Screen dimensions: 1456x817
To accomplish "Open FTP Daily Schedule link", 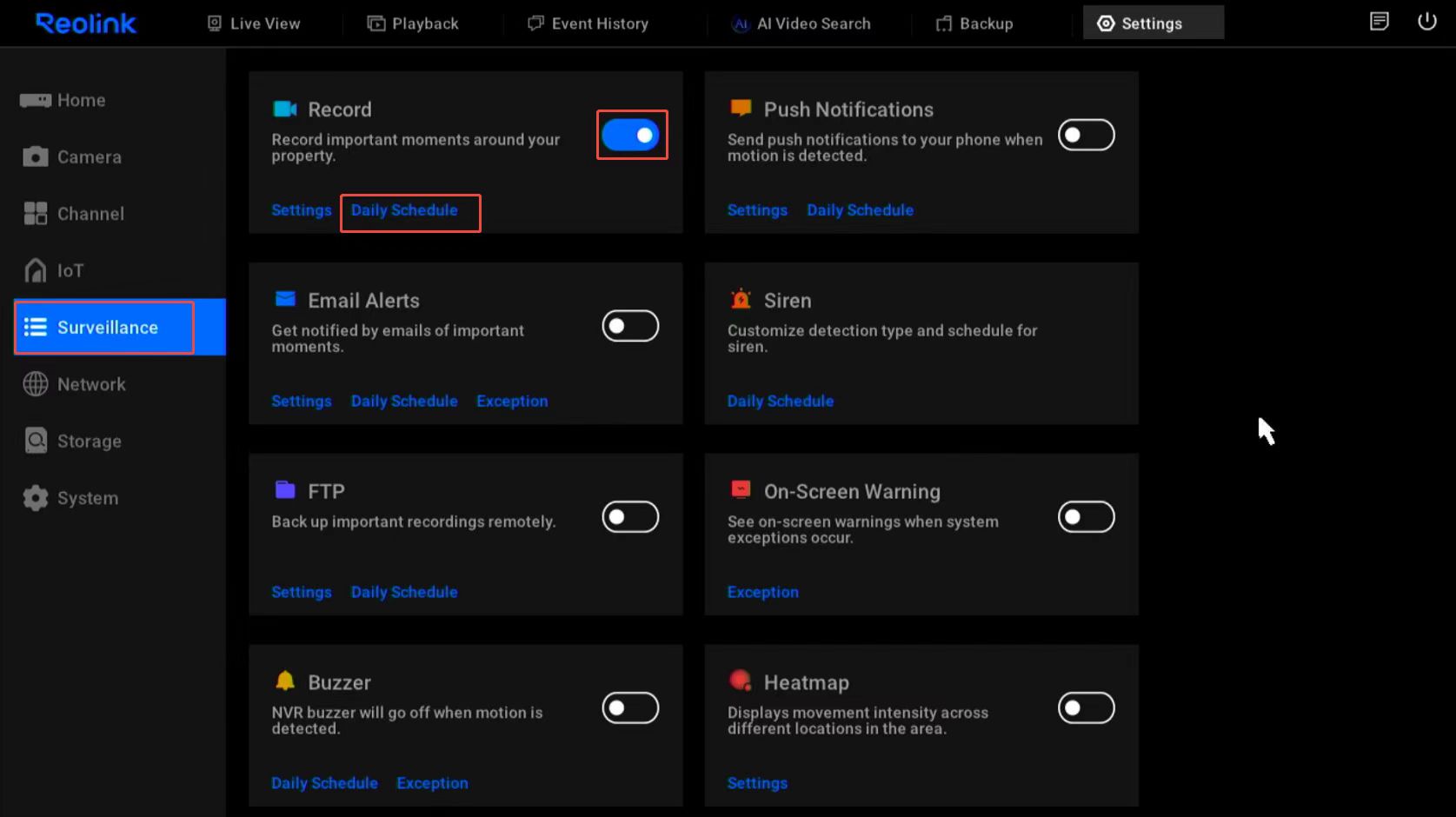I will (x=404, y=593).
